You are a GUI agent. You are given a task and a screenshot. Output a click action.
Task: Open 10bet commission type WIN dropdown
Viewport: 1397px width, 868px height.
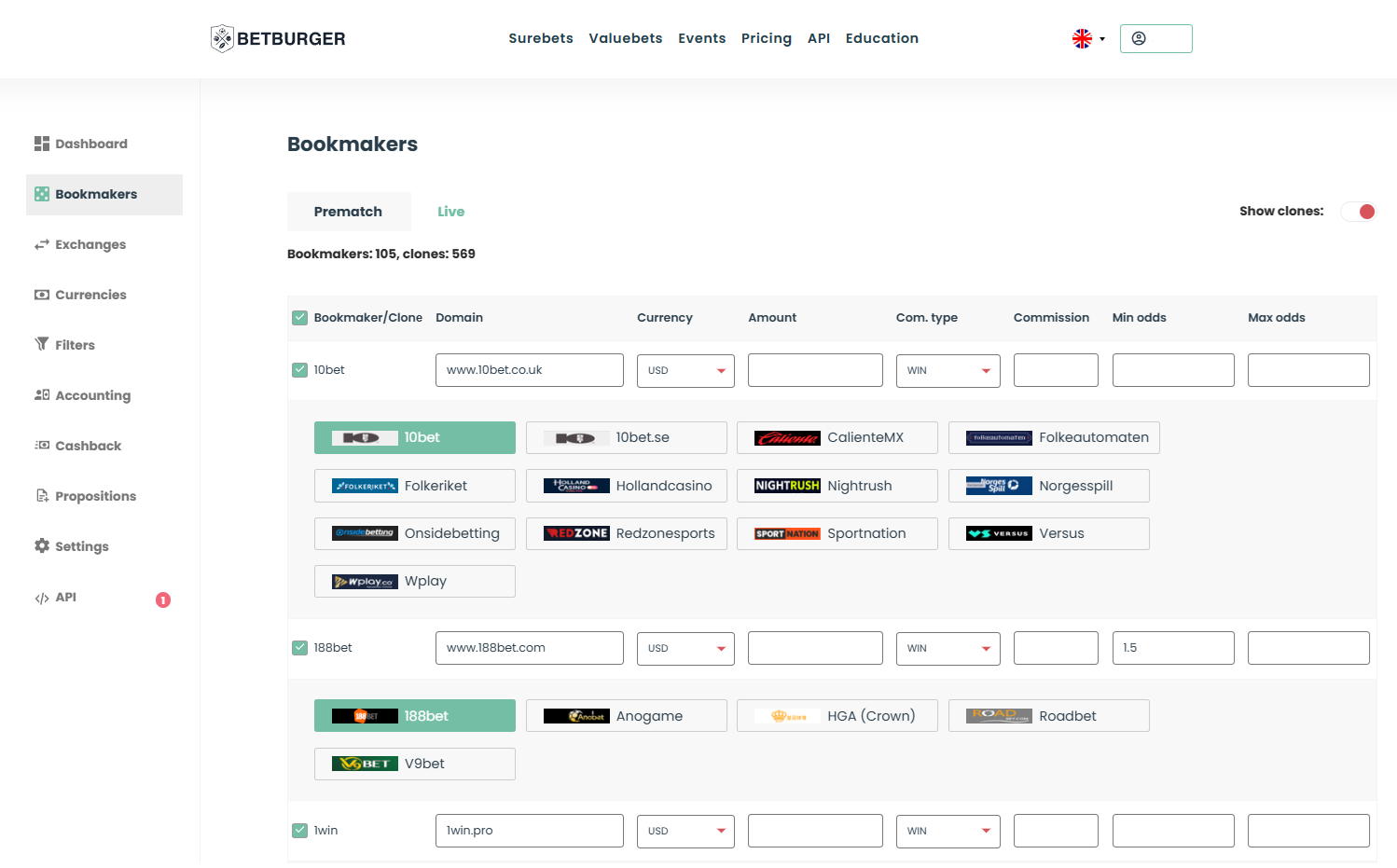(947, 370)
